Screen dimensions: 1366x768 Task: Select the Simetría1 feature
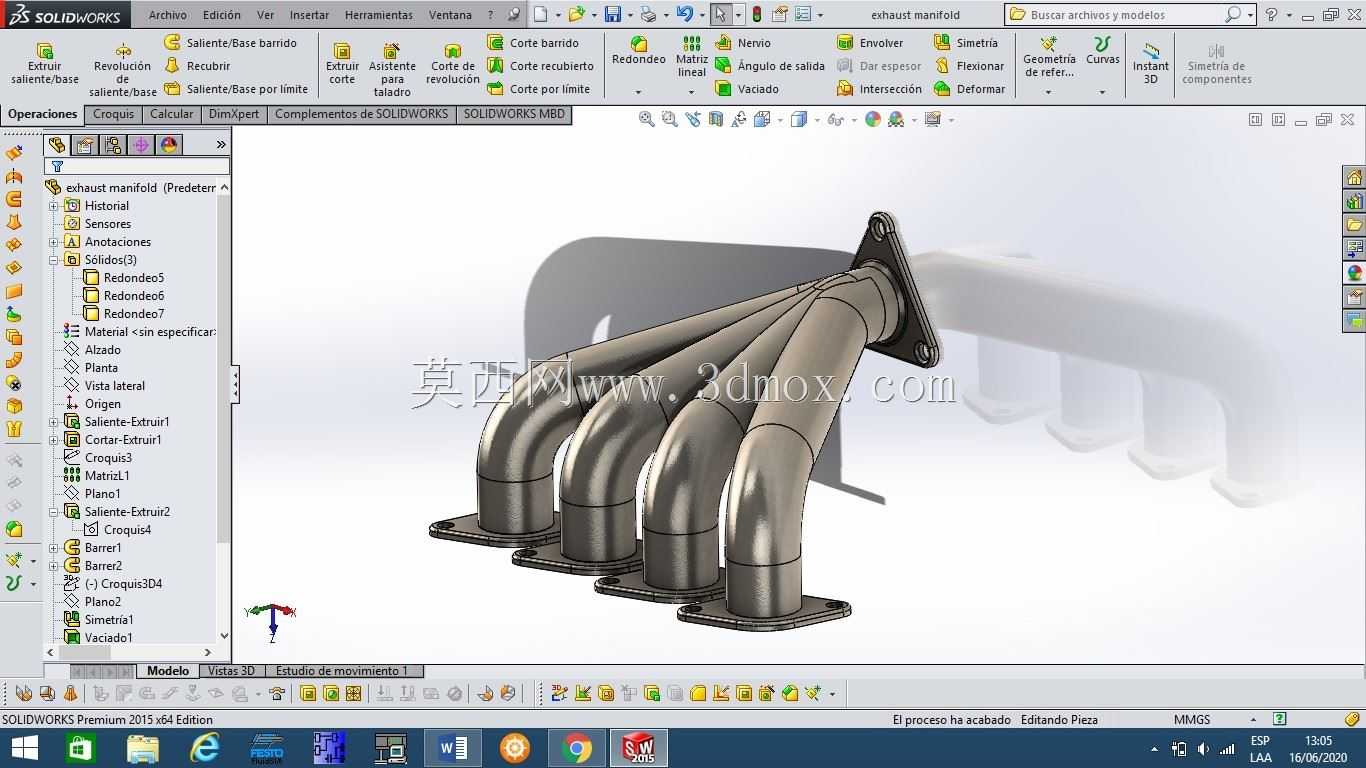109,620
